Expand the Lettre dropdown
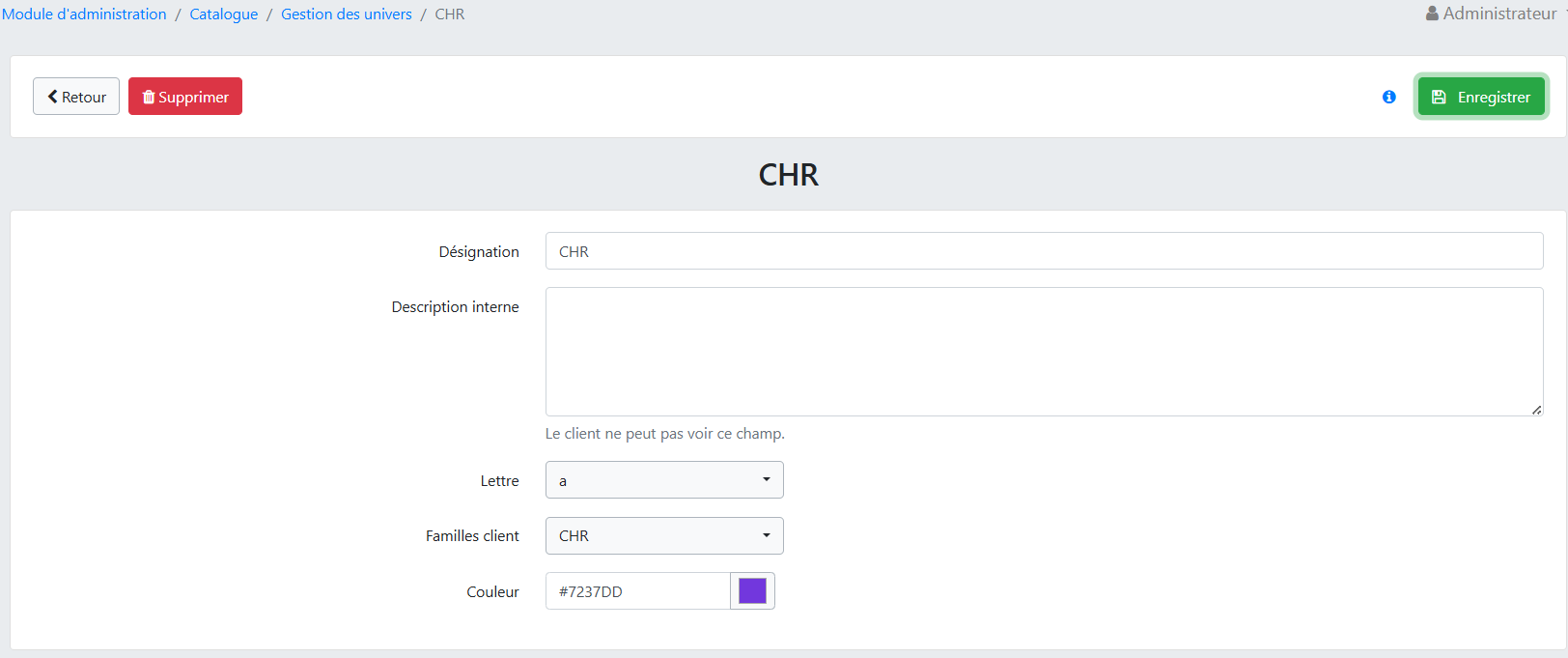This screenshot has height=658, width=1568. [x=664, y=480]
